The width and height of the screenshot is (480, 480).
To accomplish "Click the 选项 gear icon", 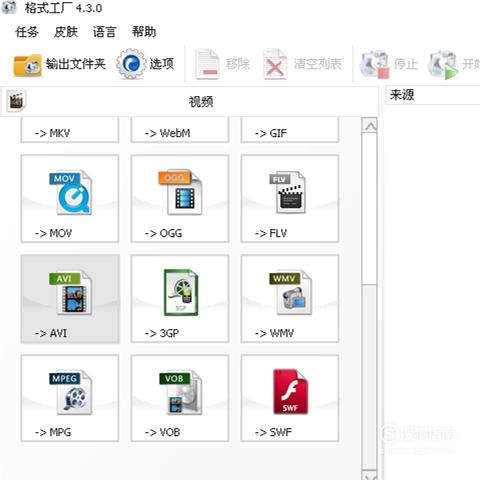I will point(131,64).
